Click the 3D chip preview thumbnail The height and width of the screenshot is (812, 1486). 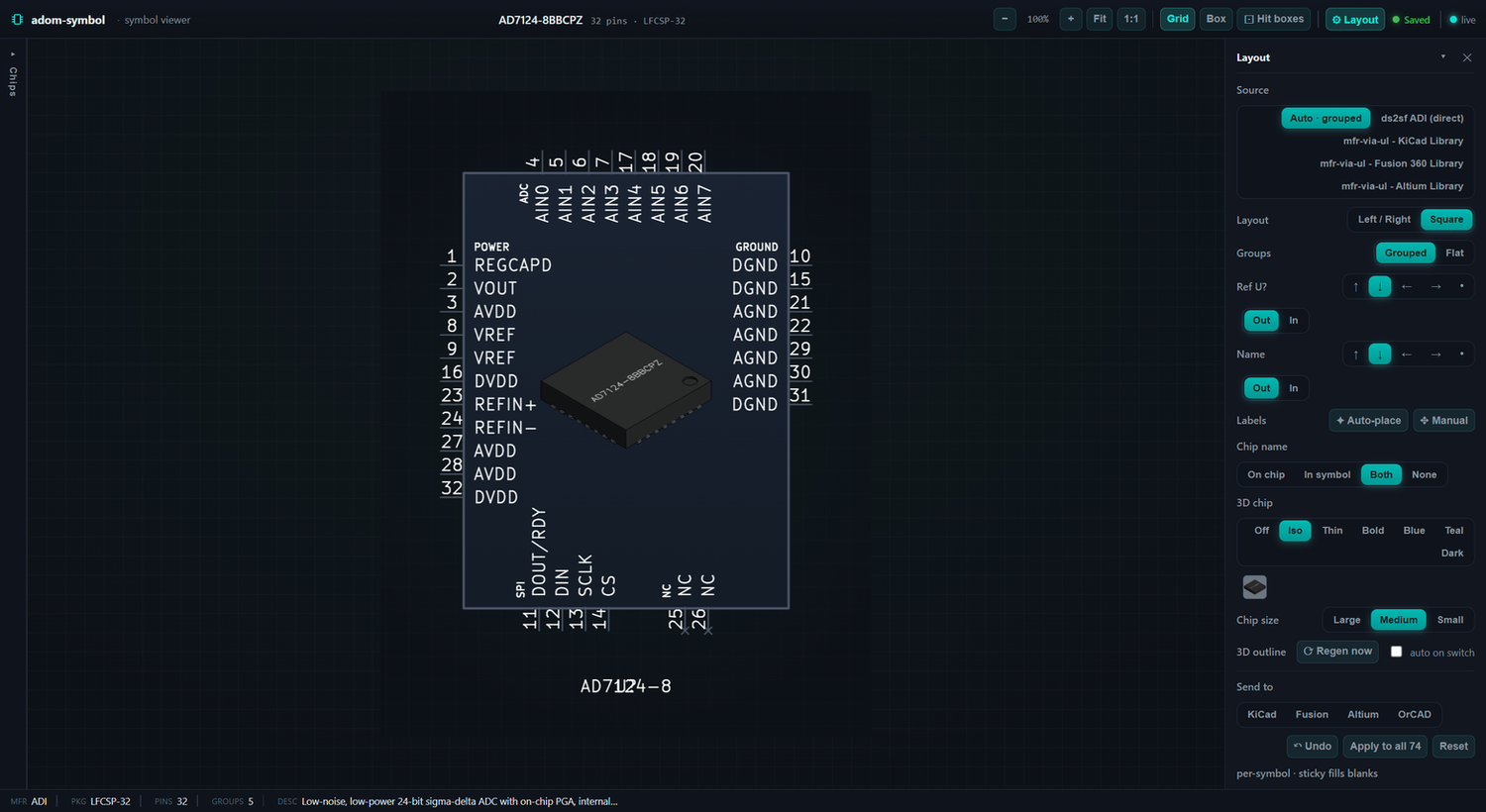coord(1254,587)
